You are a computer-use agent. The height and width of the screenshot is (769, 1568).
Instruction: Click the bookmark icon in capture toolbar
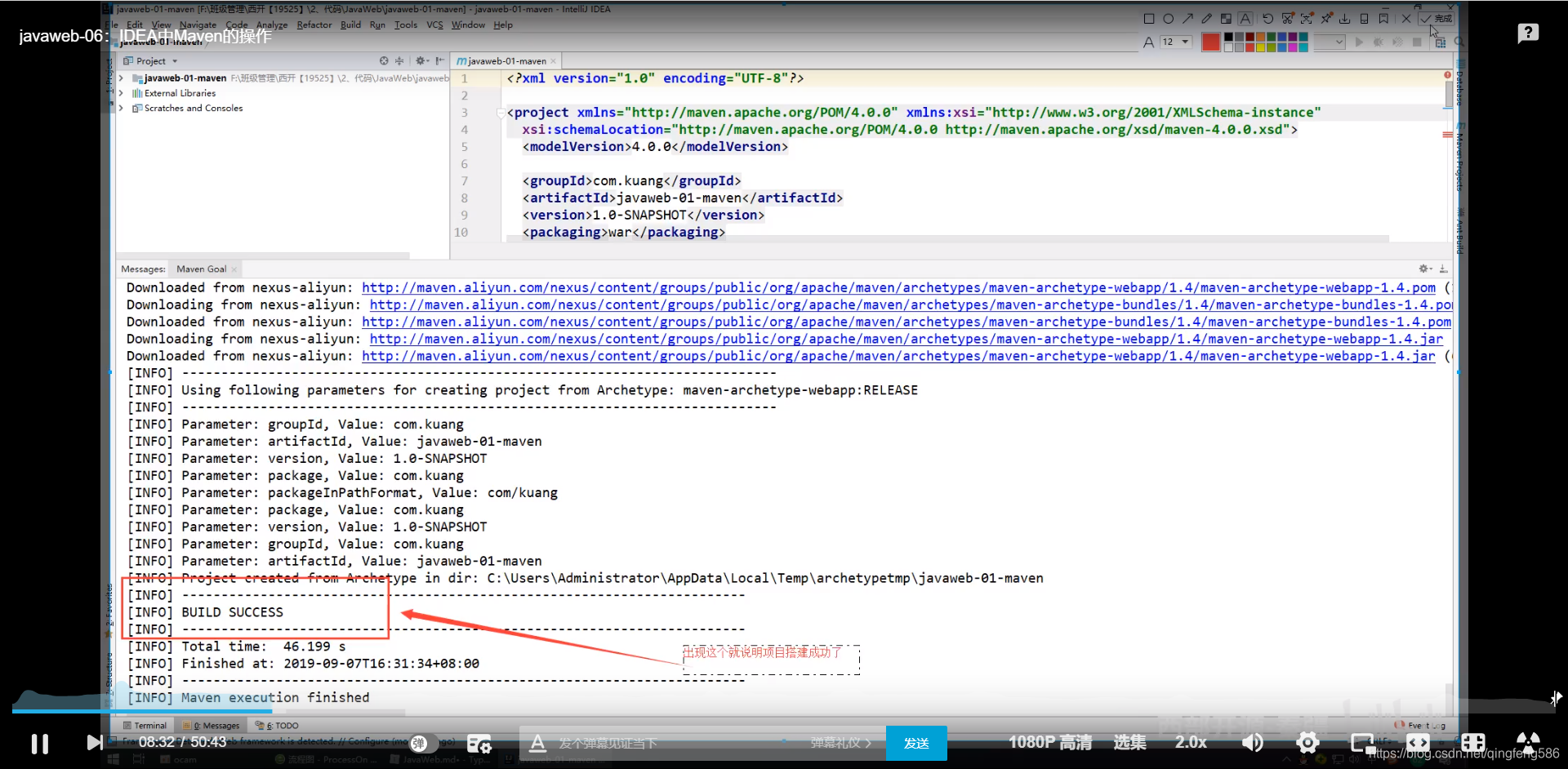(x=1383, y=19)
